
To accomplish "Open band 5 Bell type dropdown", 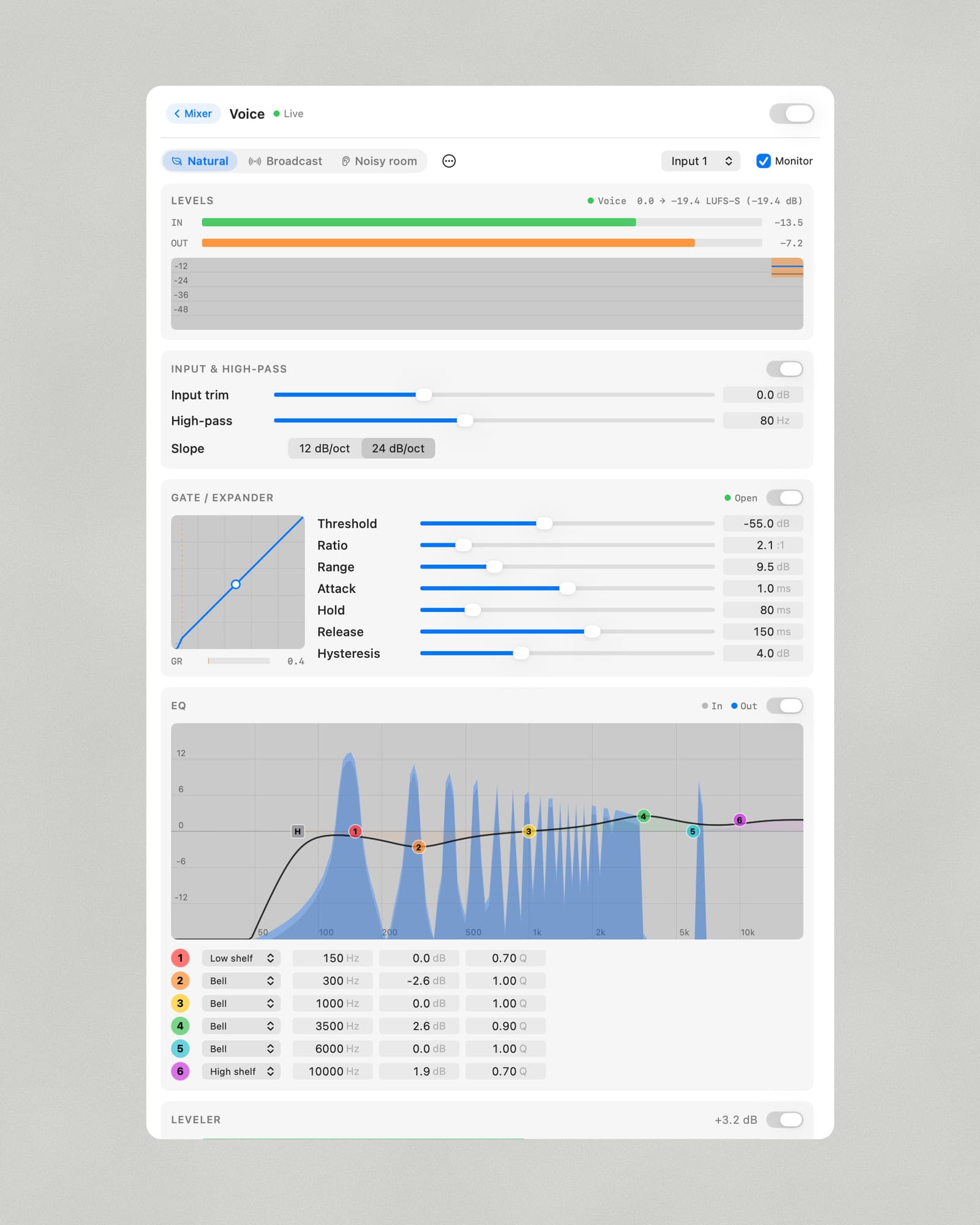I will pos(241,1049).
